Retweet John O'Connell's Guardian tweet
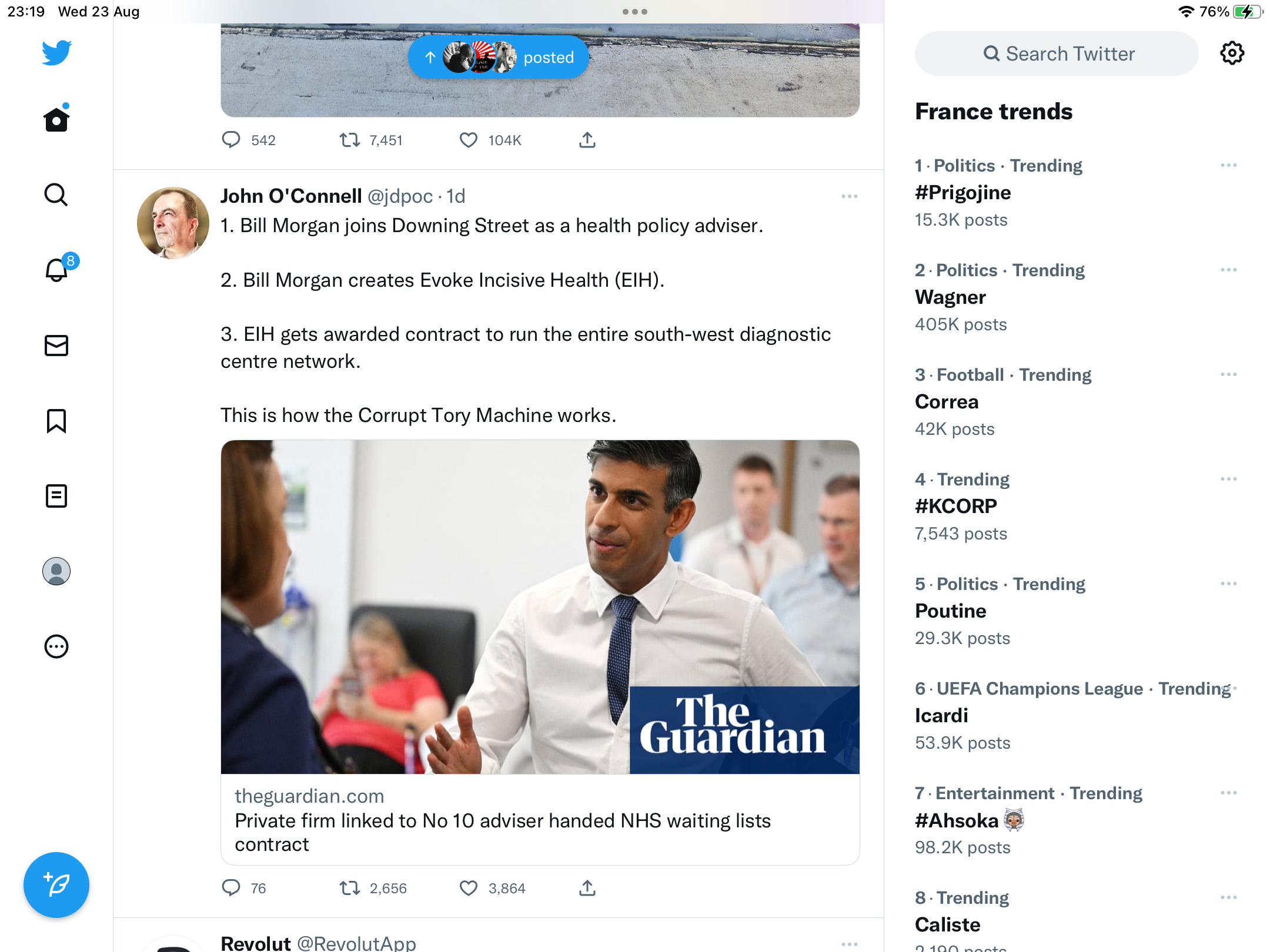This screenshot has height=952, width=1270. (350, 888)
